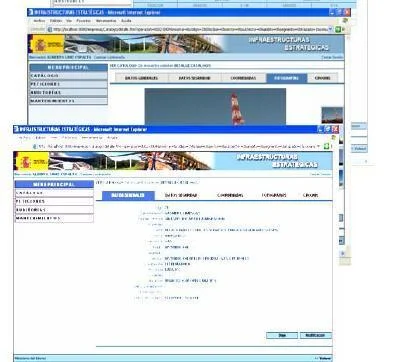Select the small photo thumbnail at the back window's right
Image resolution: width=420 pixels, height=362 pixels.
click(332, 115)
